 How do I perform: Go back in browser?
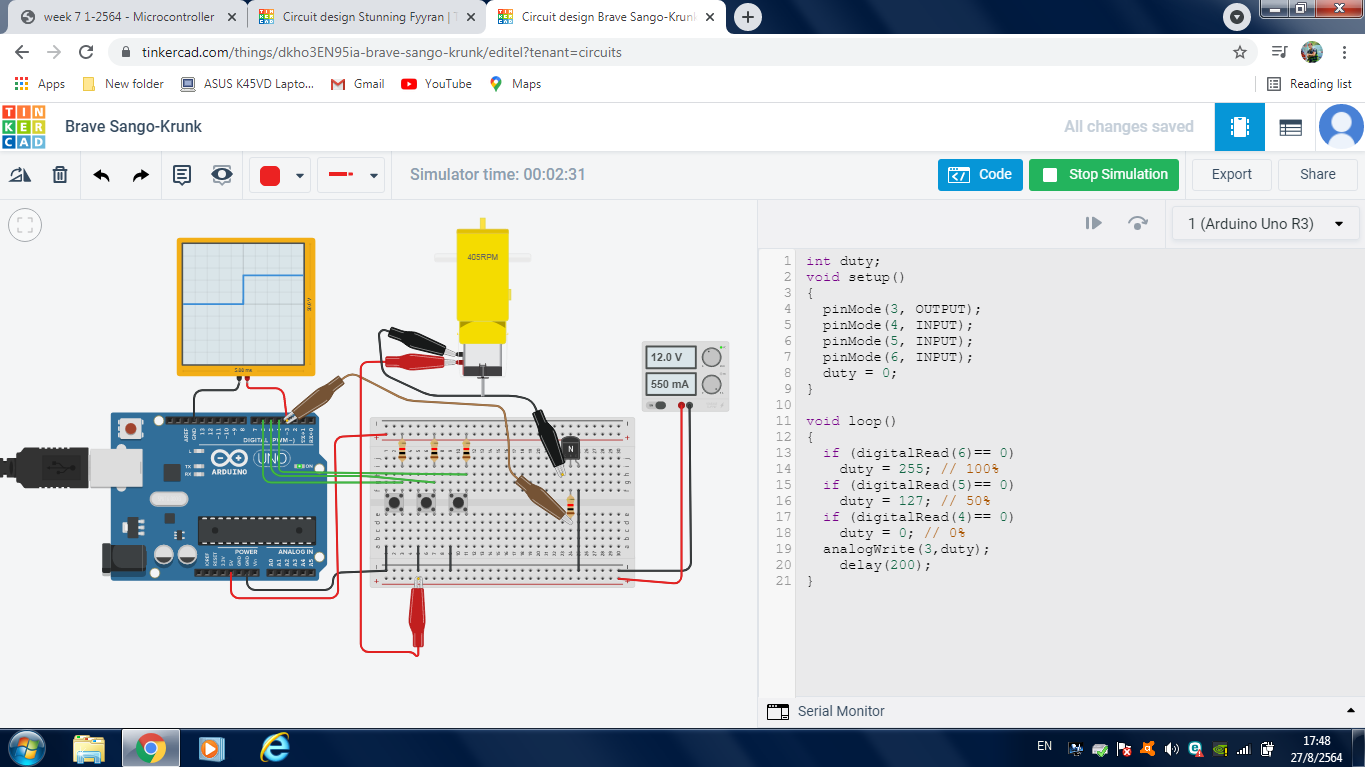click(x=24, y=52)
